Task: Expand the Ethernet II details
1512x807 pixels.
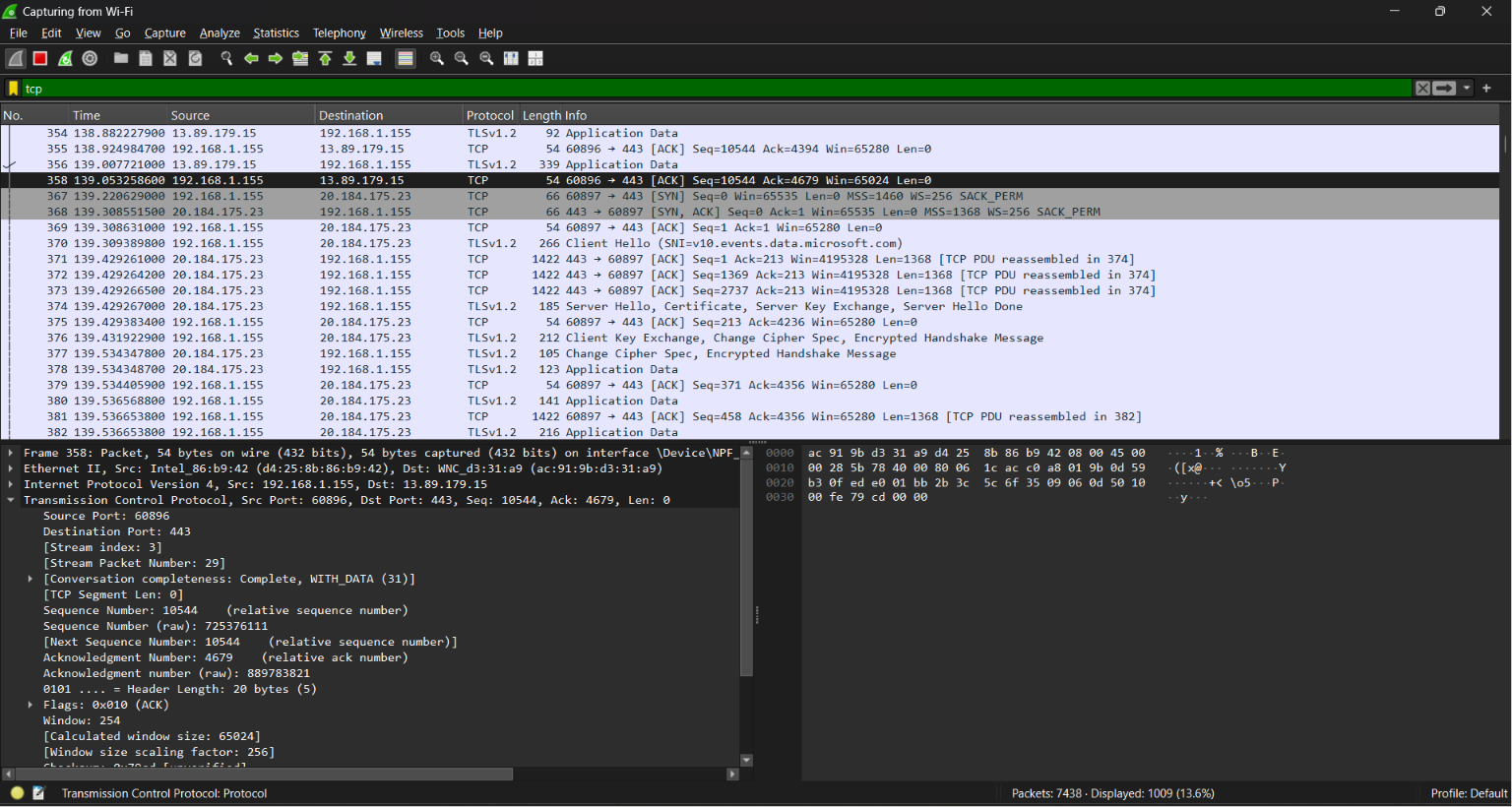Action: click(x=11, y=468)
